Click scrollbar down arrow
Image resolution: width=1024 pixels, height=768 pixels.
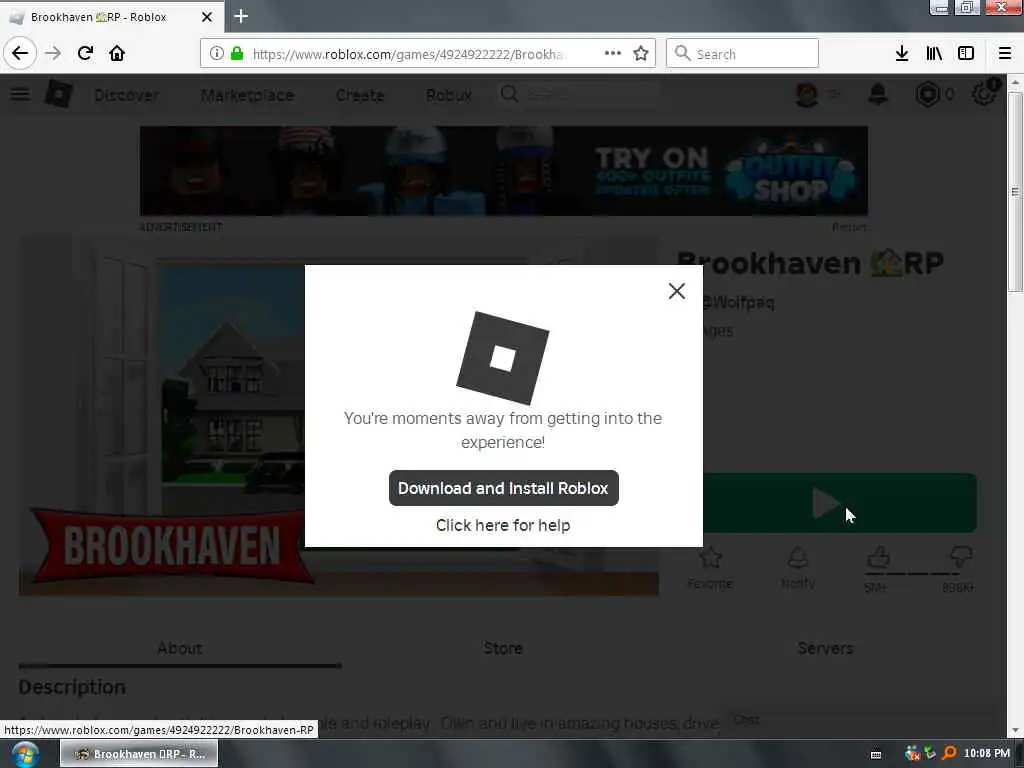(1015, 731)
